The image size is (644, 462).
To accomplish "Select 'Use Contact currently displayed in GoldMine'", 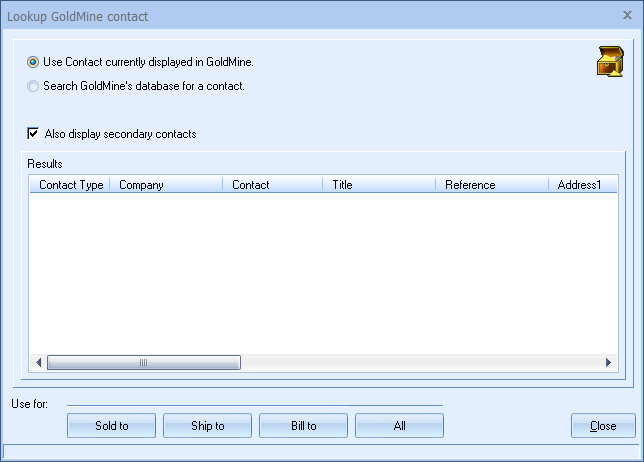I will pos(34,62).
